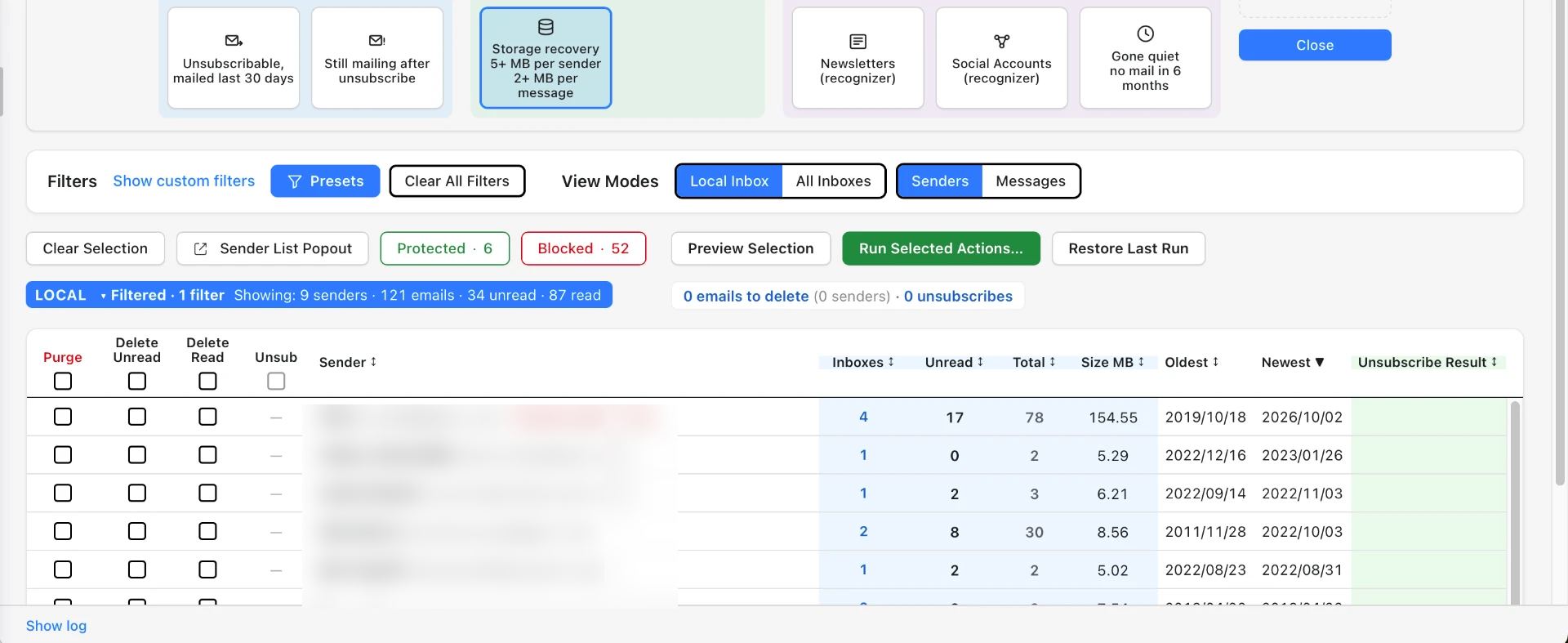
Task: Toggle the Delete Read header checkbox
Action: pyautogui.click(x=207, y=381)
